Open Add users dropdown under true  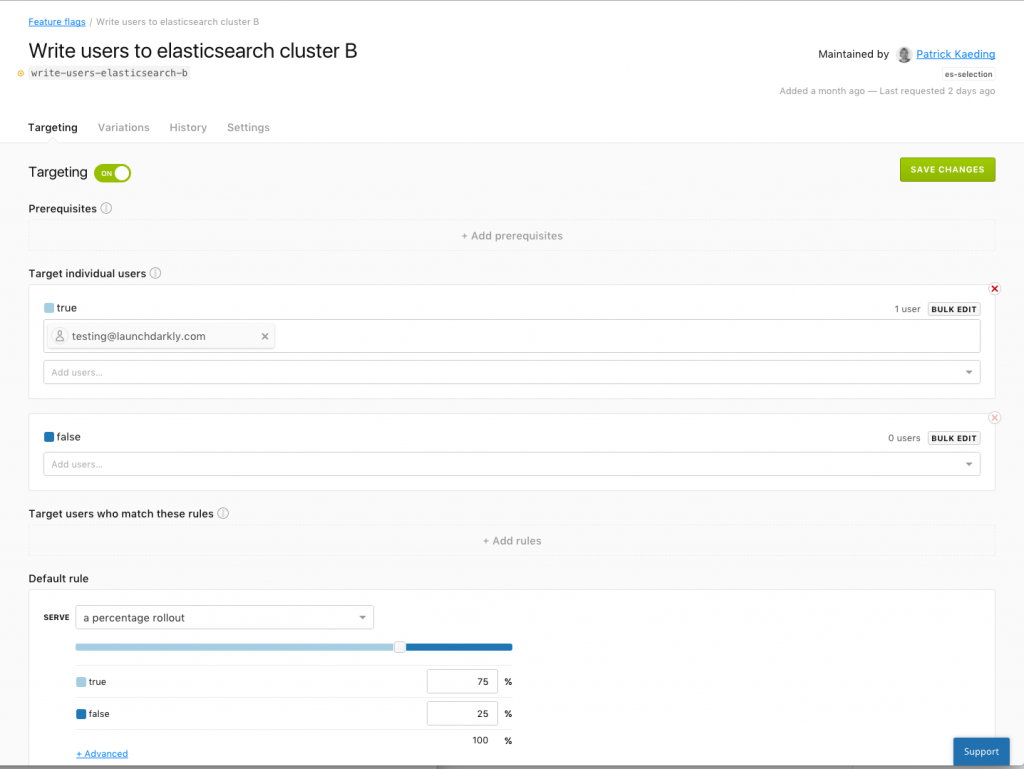[511, 372]
